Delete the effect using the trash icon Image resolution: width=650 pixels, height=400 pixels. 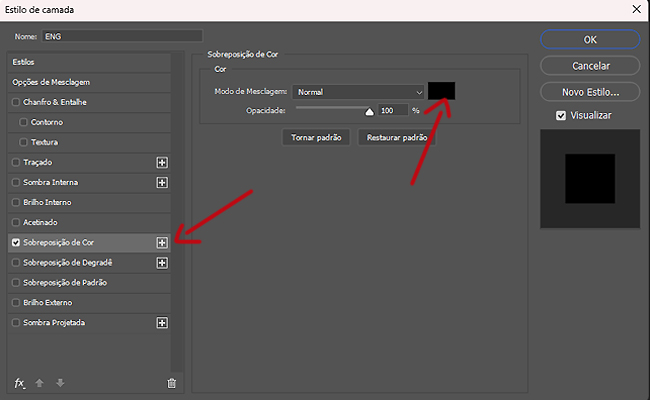pos(172,383)
